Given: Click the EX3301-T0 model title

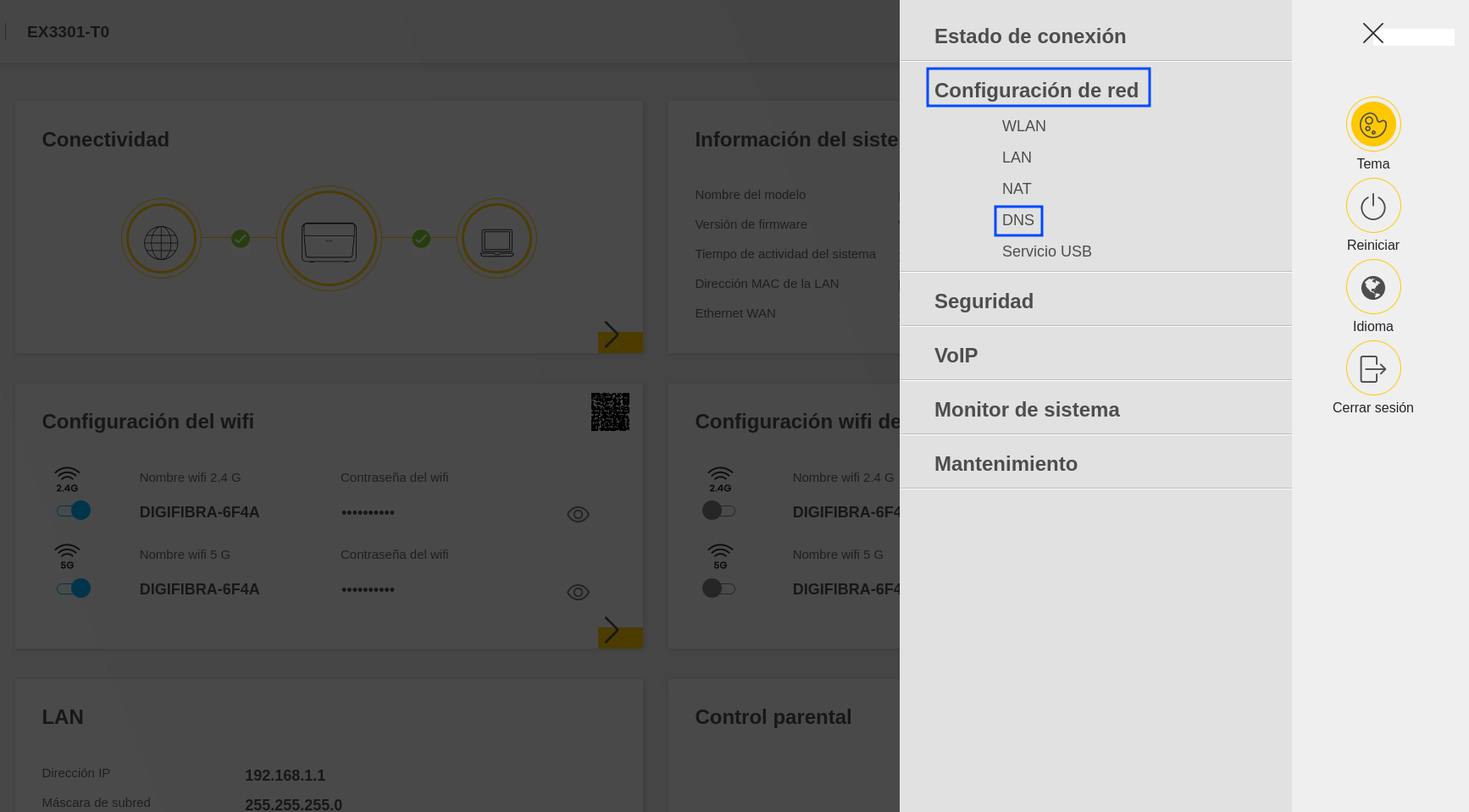Looking at the screenshot, I should (x=68, y=32).
